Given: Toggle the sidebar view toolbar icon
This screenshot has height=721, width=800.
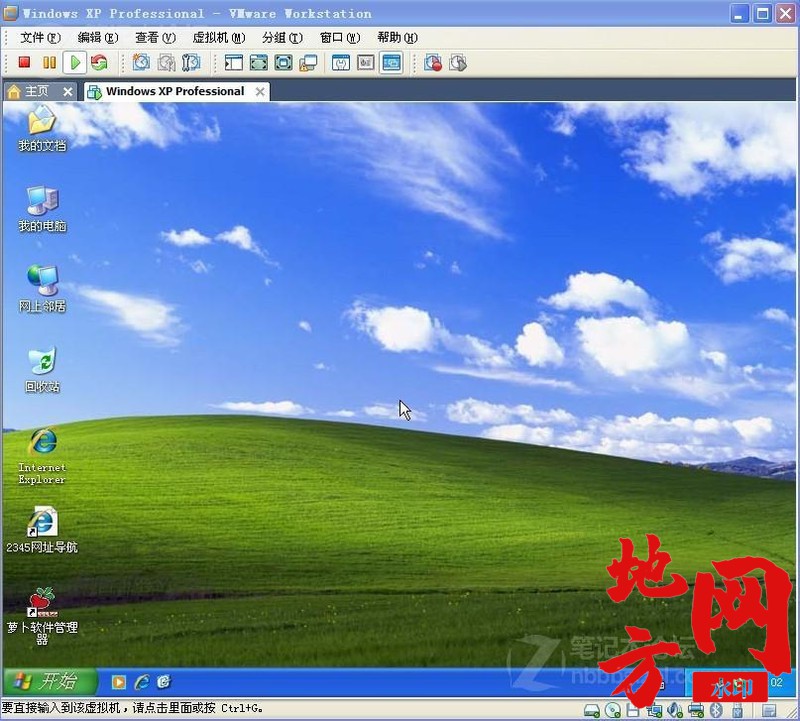Looking at the screenshot, I should [233, 62].
